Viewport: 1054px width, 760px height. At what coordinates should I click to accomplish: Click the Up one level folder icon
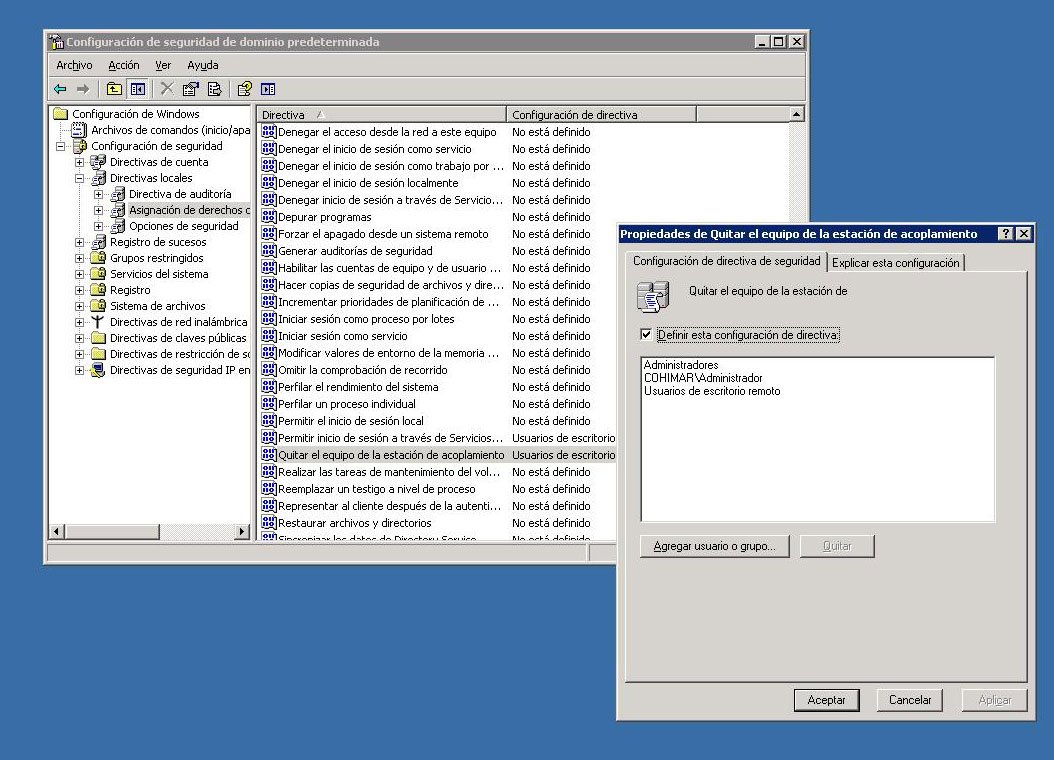(114, 89)
